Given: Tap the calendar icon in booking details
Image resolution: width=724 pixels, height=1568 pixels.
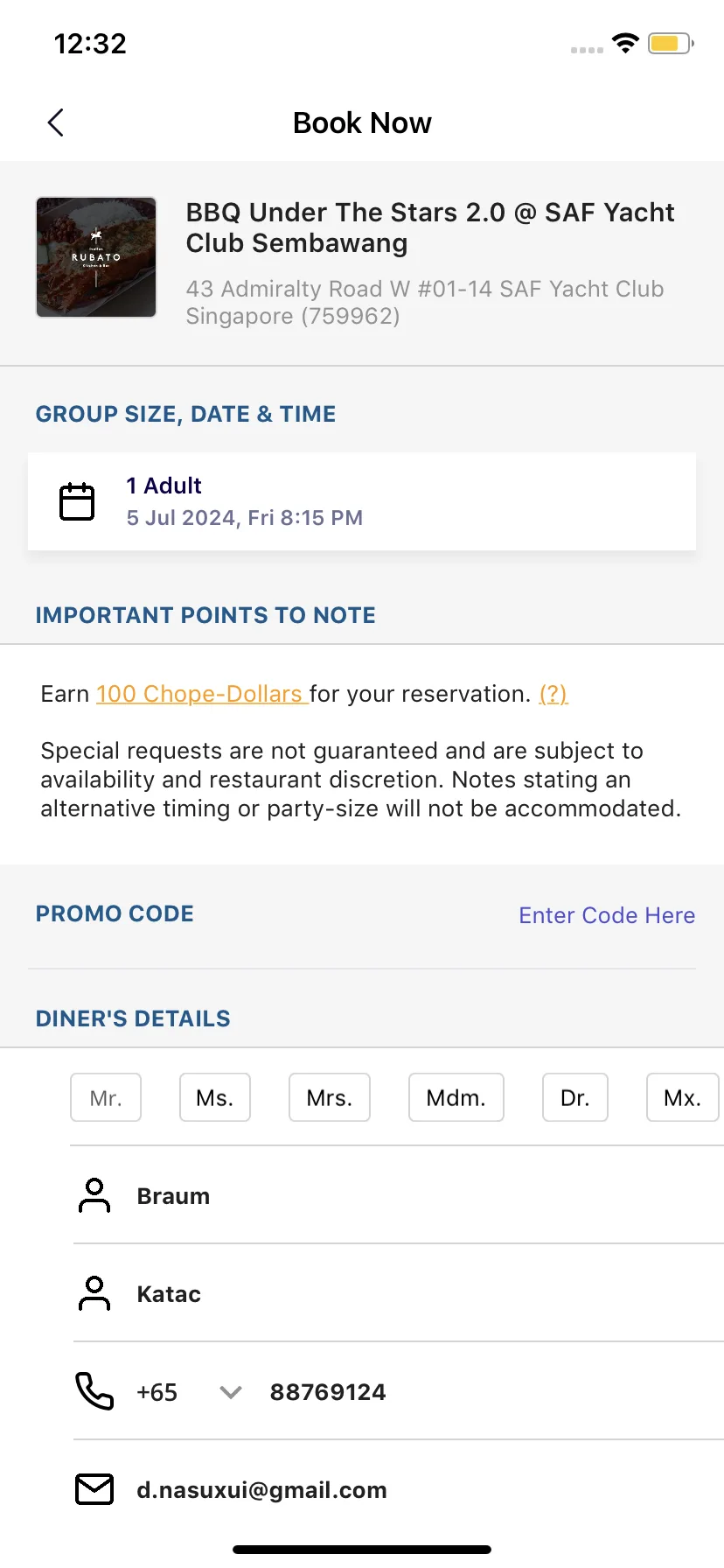Looking at the screenshot, I should tap(77, 501).
